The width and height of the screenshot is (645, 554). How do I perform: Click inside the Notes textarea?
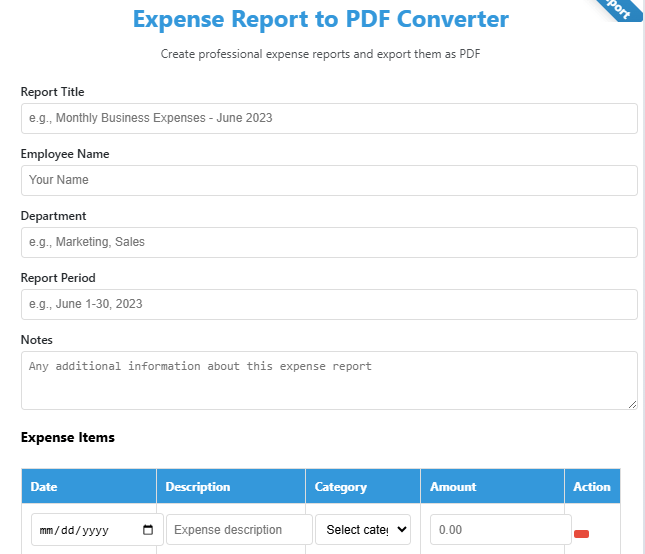click(x=329, y=380)
